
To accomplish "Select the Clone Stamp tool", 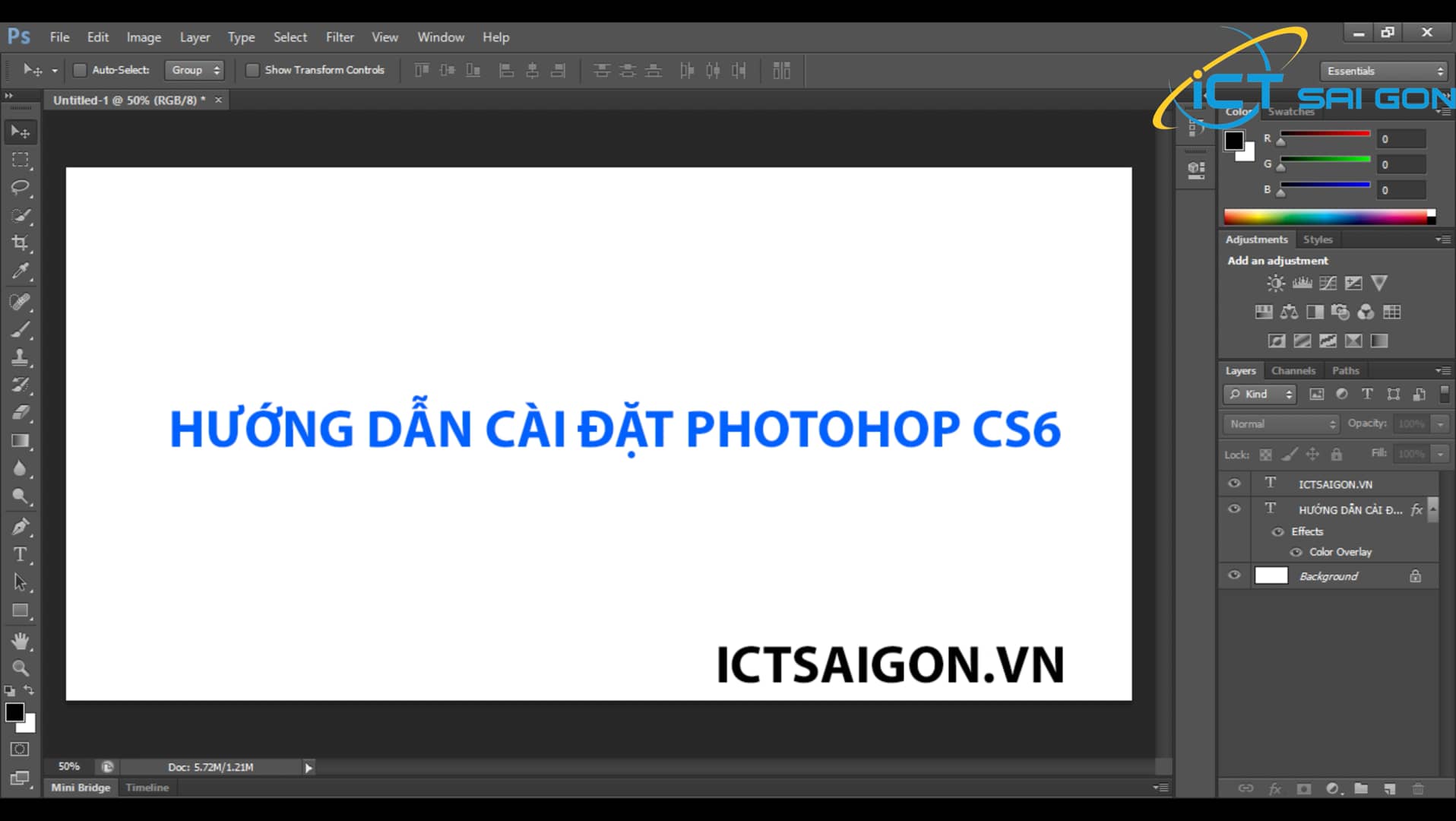I will (x=21, y=357).
